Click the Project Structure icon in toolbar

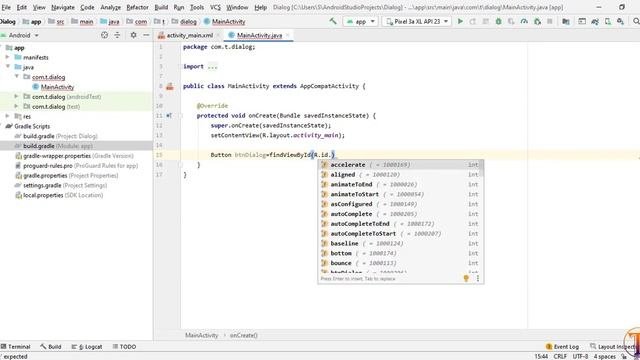566,21
